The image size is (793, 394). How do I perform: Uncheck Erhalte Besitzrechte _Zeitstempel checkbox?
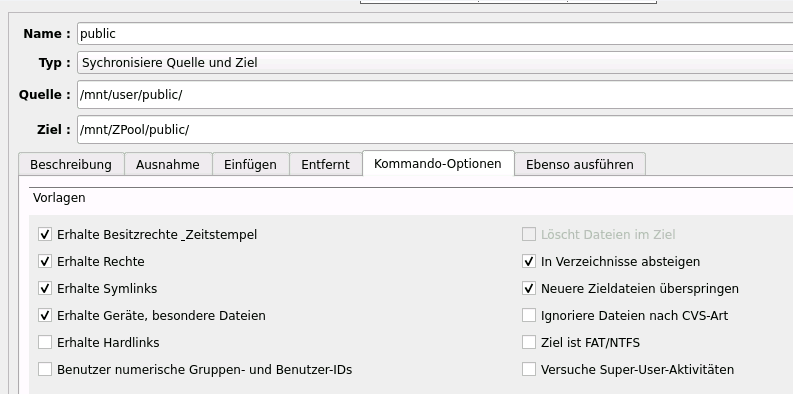pyautogui.click(x=45, y=234)
